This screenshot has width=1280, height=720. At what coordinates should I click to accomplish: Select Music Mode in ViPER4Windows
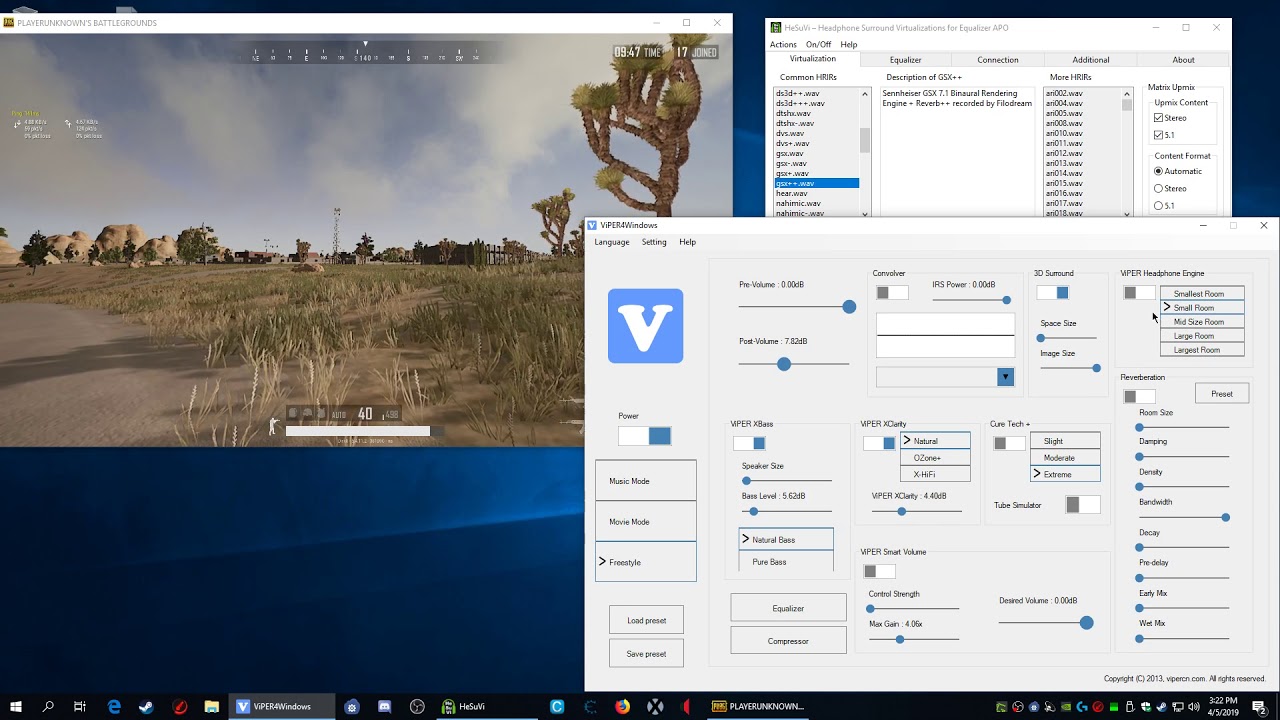tap(646, 481)
